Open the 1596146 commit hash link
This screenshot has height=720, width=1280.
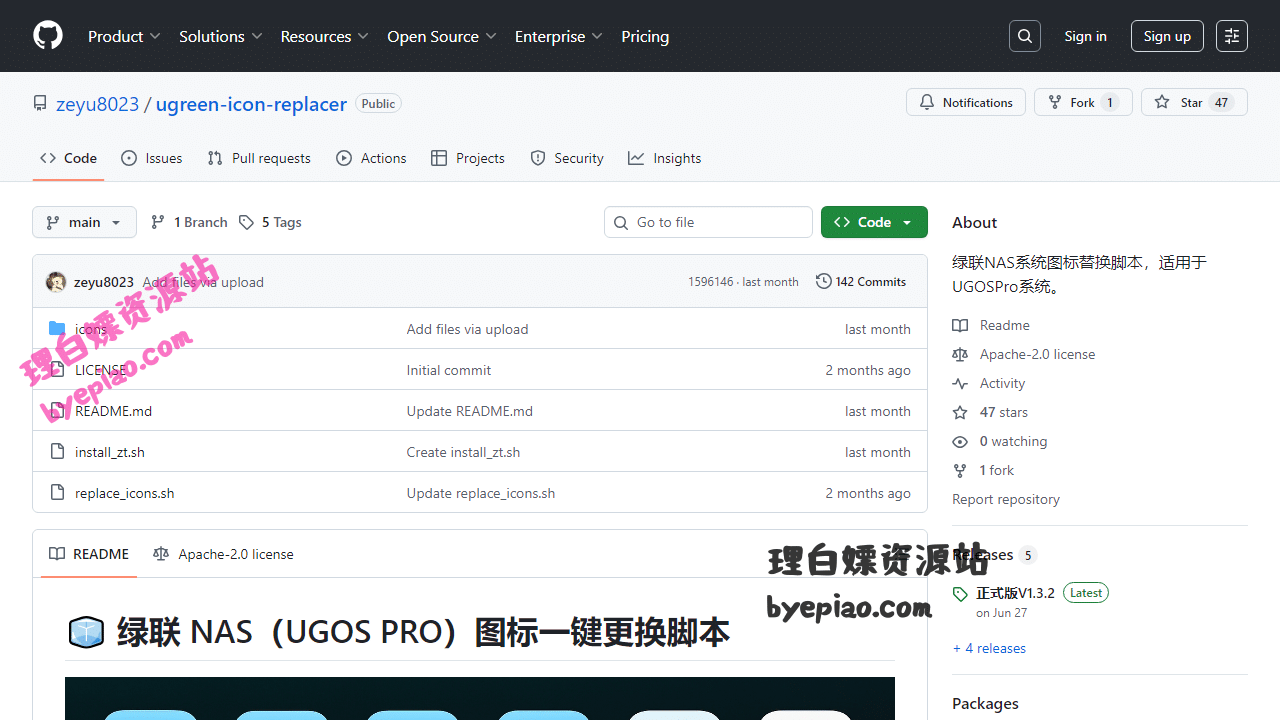710,282
